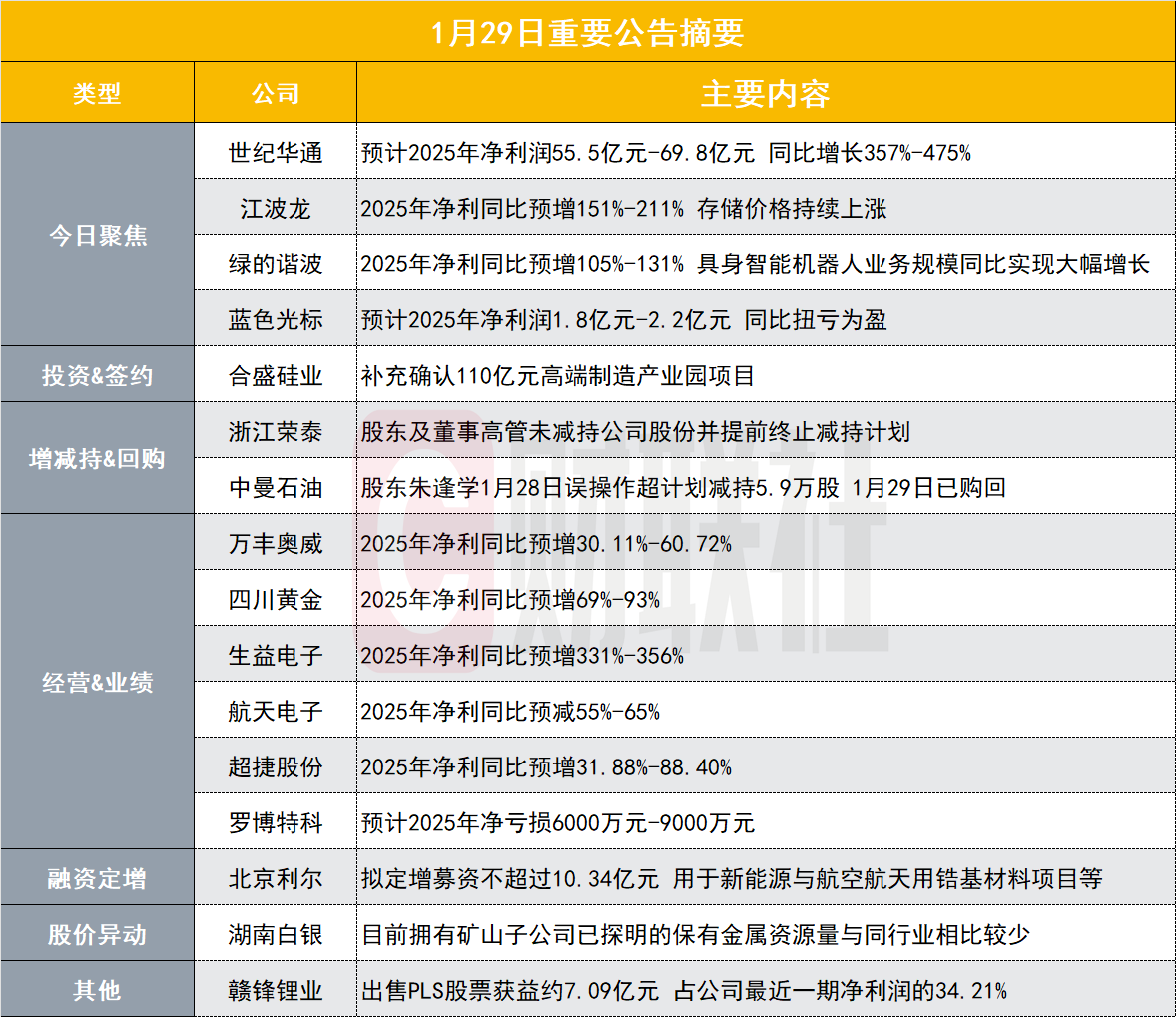Screen dimensions: 1176x1017
Task: Click content 2025年净利同比预增331%-356%
Action: pos(522,655)
